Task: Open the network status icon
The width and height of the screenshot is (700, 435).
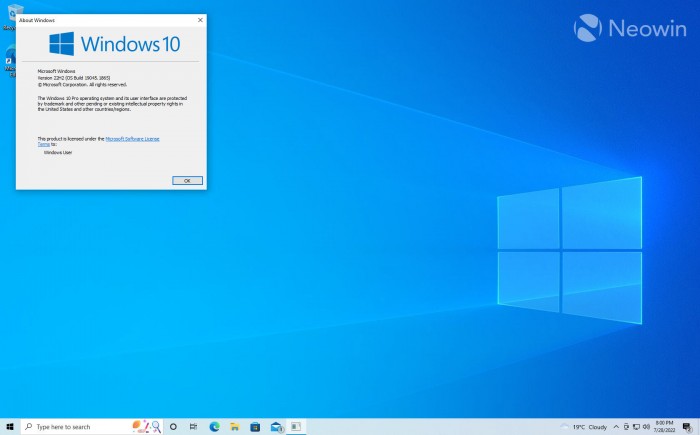Action: click(x=637, y=426)
